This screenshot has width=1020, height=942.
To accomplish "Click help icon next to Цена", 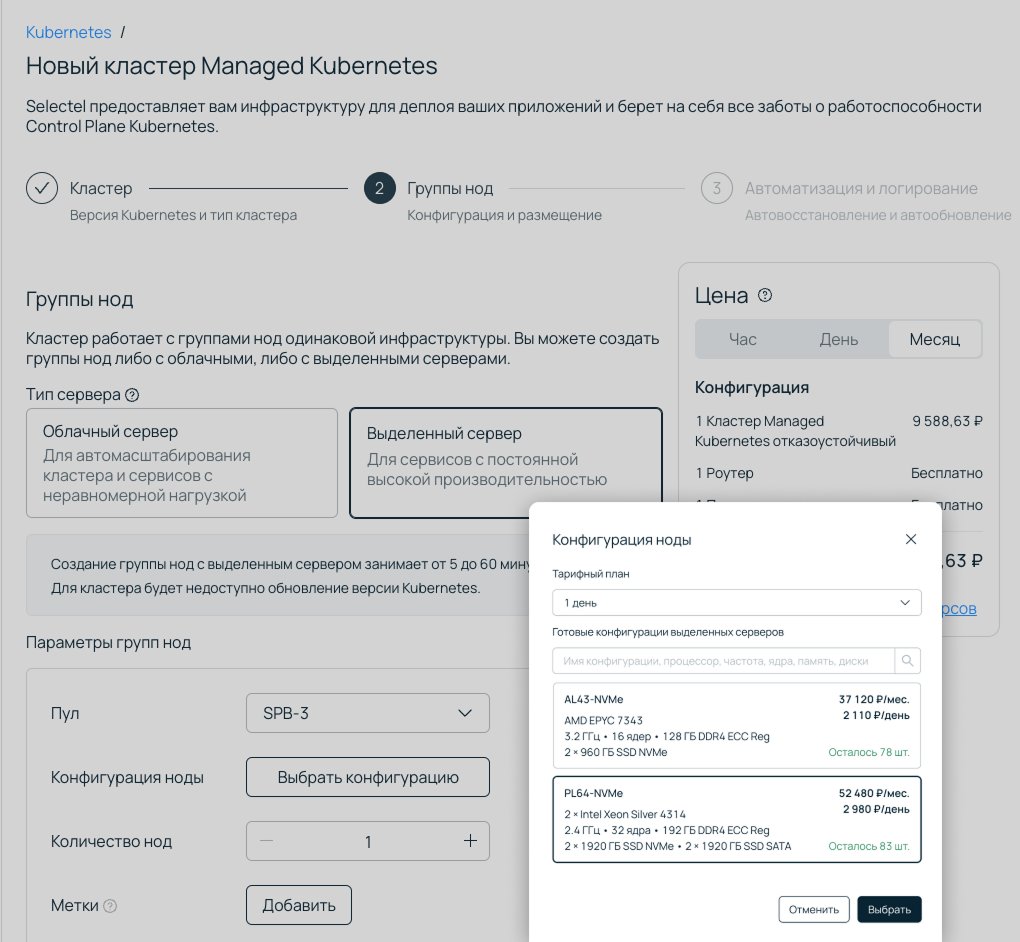I will pos(765,295).
